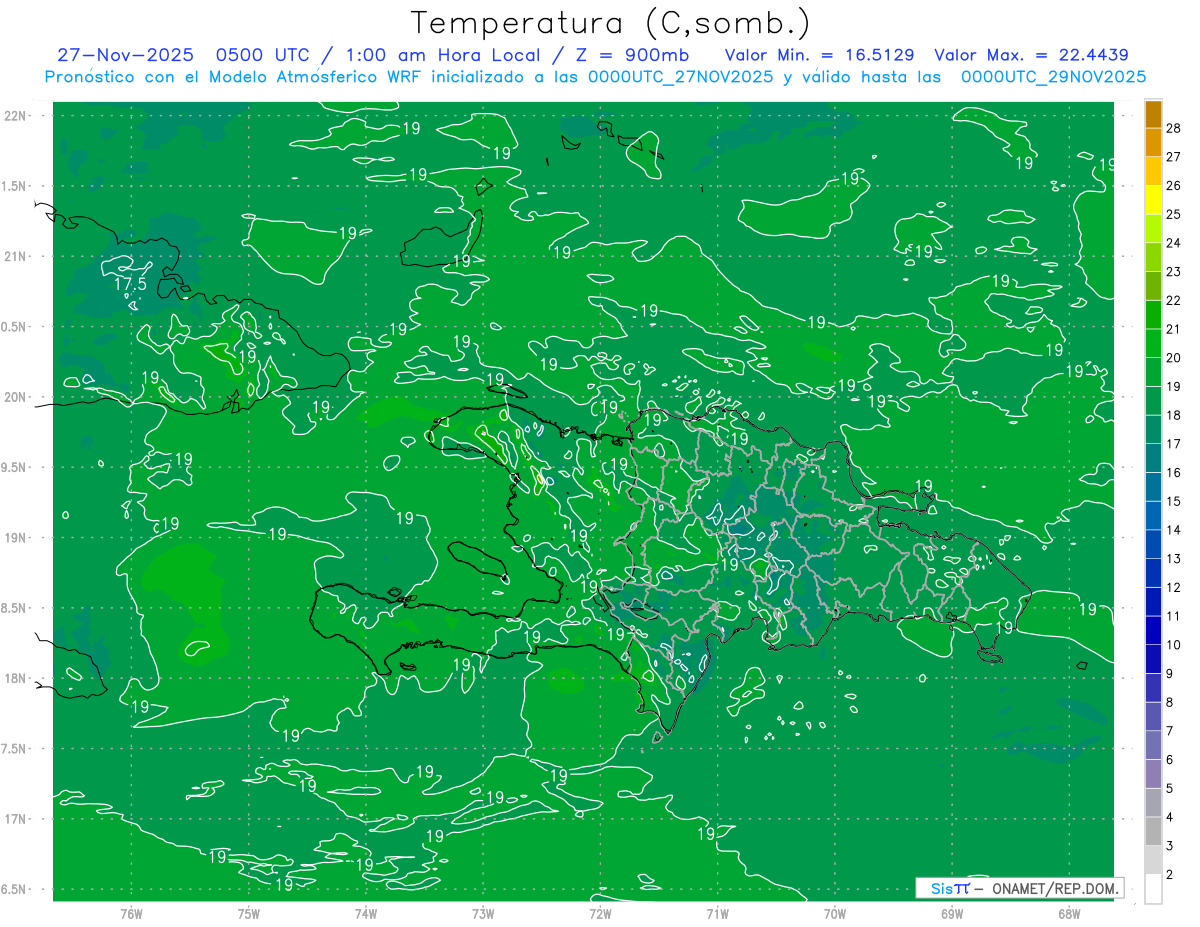Click the '75W' longitude label

pyautogui.click(x=248, y=913)
